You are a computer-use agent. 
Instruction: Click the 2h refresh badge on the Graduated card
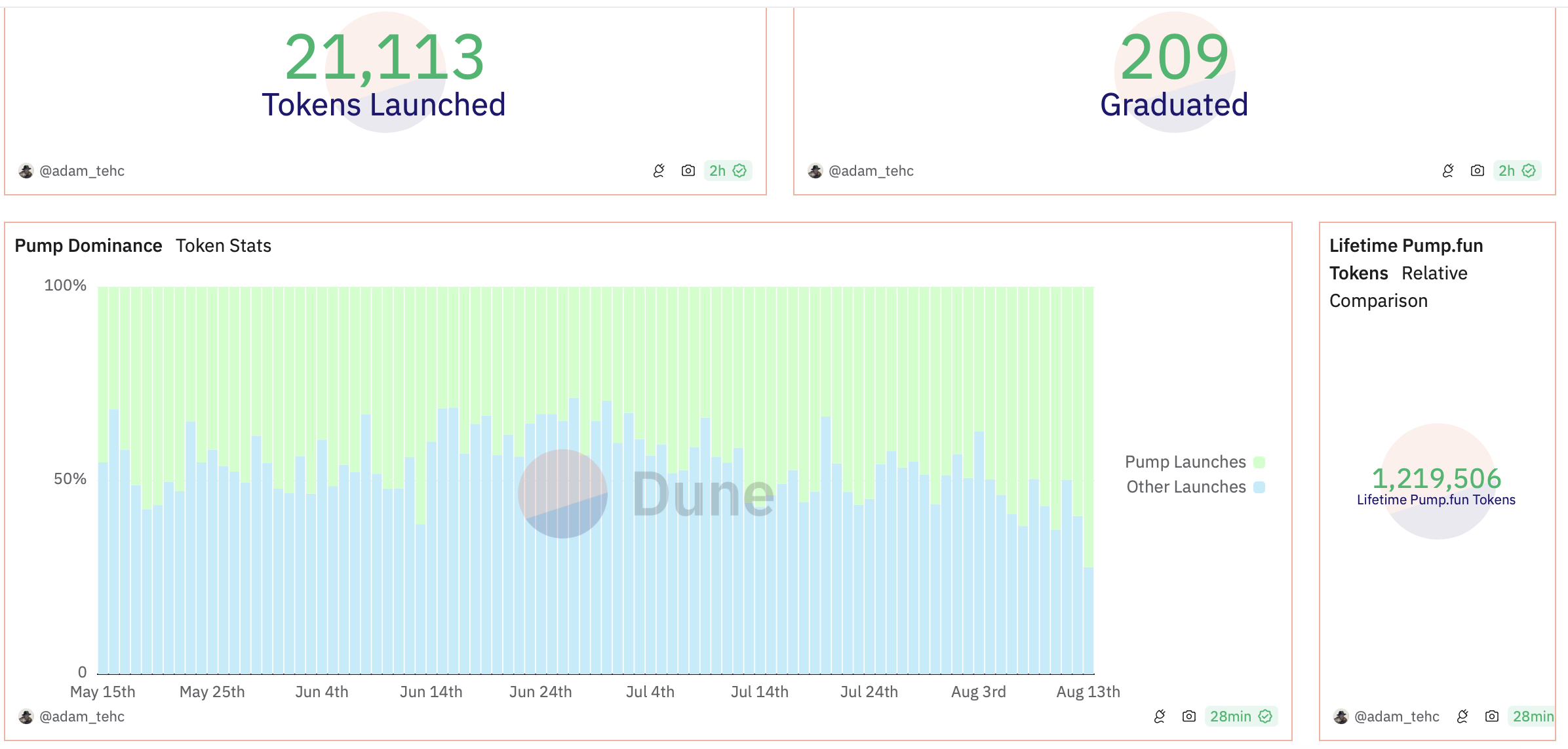1517,171
